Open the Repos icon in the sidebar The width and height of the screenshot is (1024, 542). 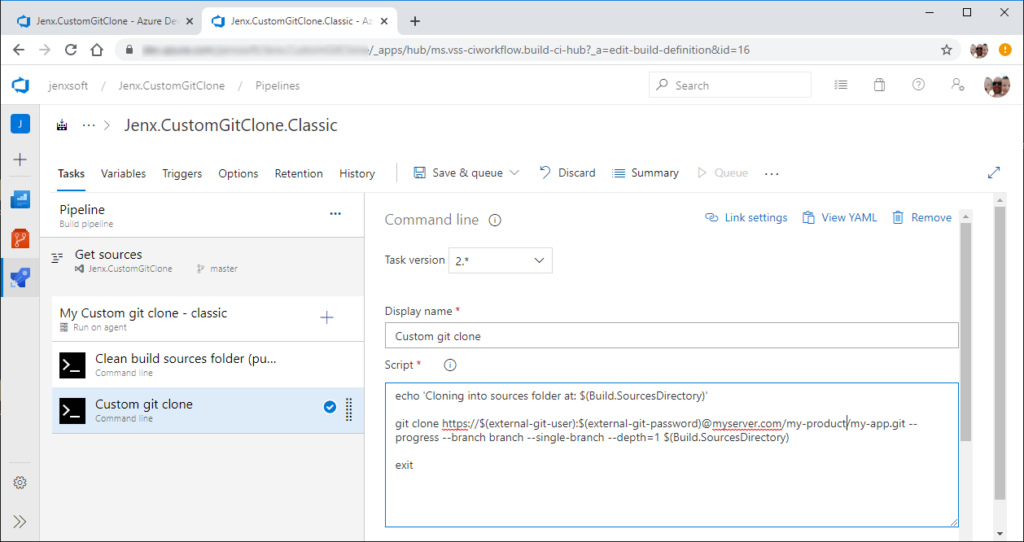[x=20, y=238]
